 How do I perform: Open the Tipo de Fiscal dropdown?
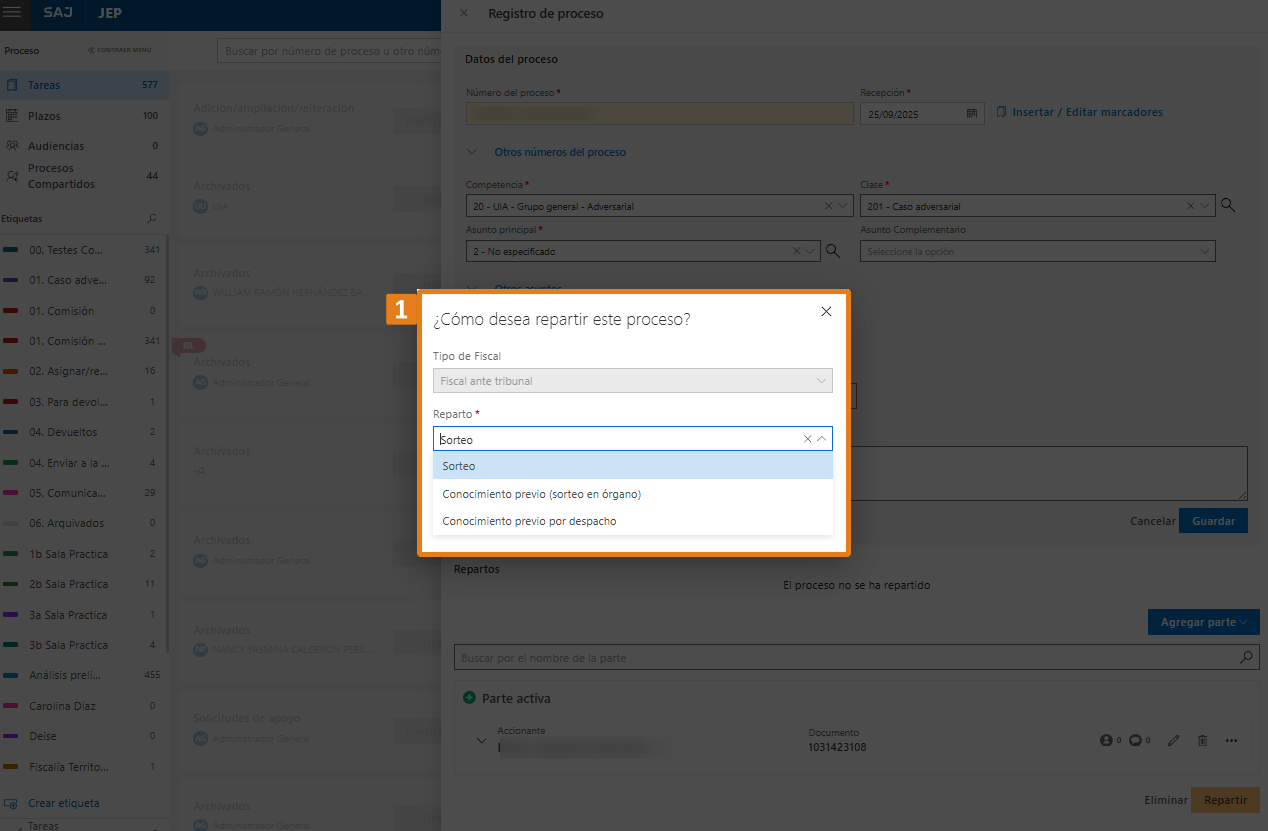tap(632, 381)
